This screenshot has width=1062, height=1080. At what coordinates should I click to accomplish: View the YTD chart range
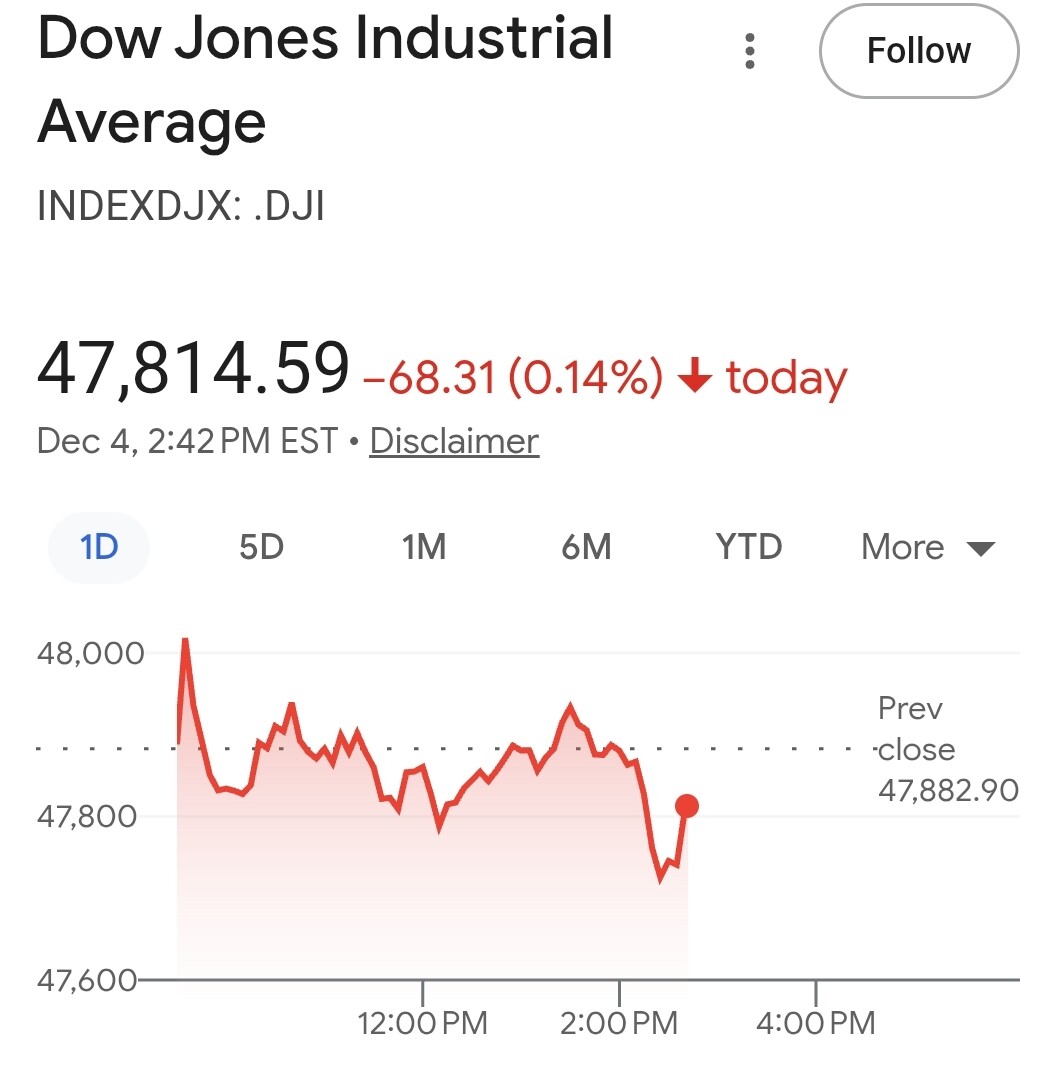749,547
